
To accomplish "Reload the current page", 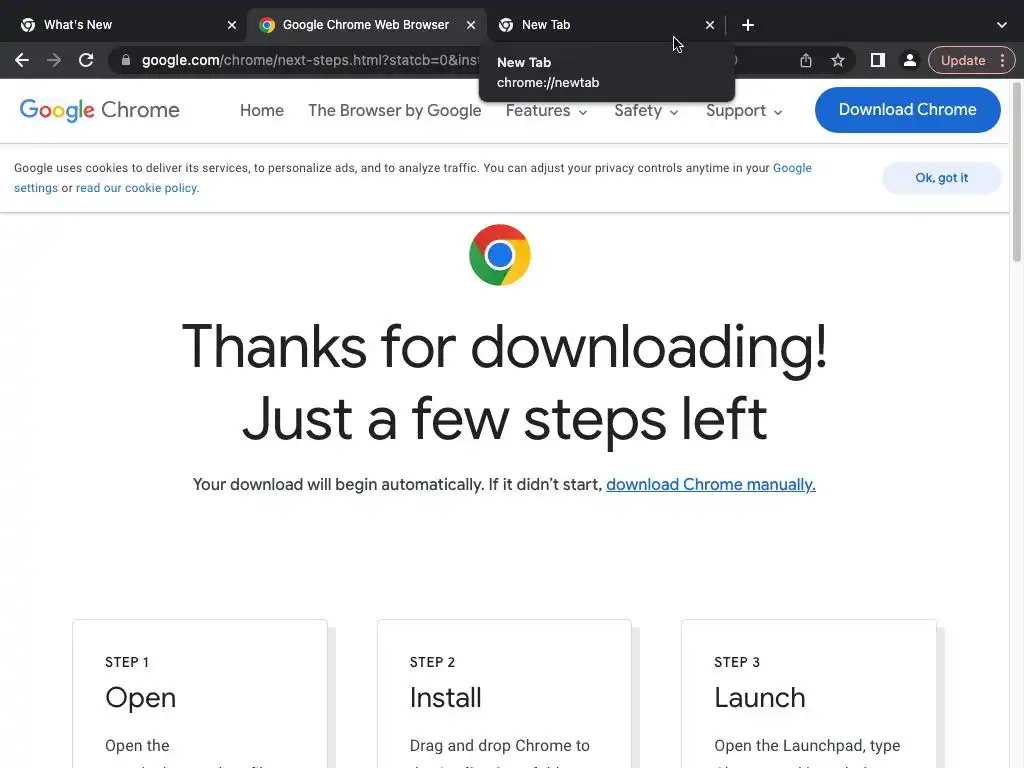I will click(86, 60).
